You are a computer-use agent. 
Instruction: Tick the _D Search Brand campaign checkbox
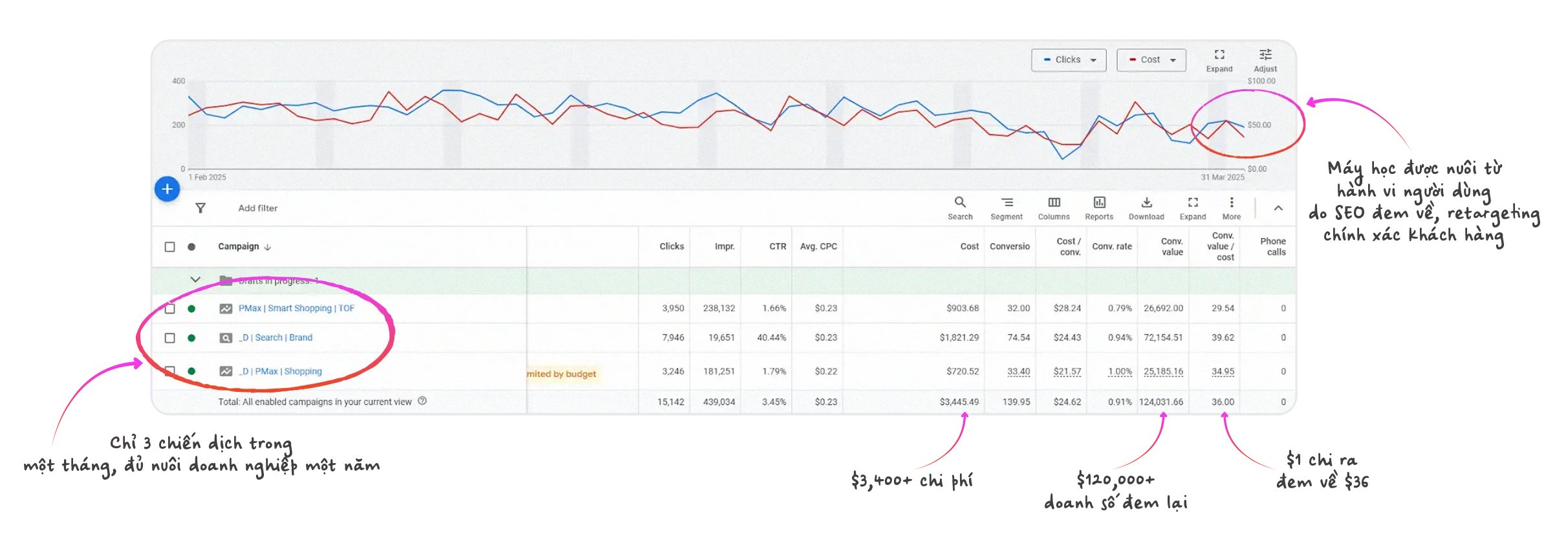click(170, 338)
